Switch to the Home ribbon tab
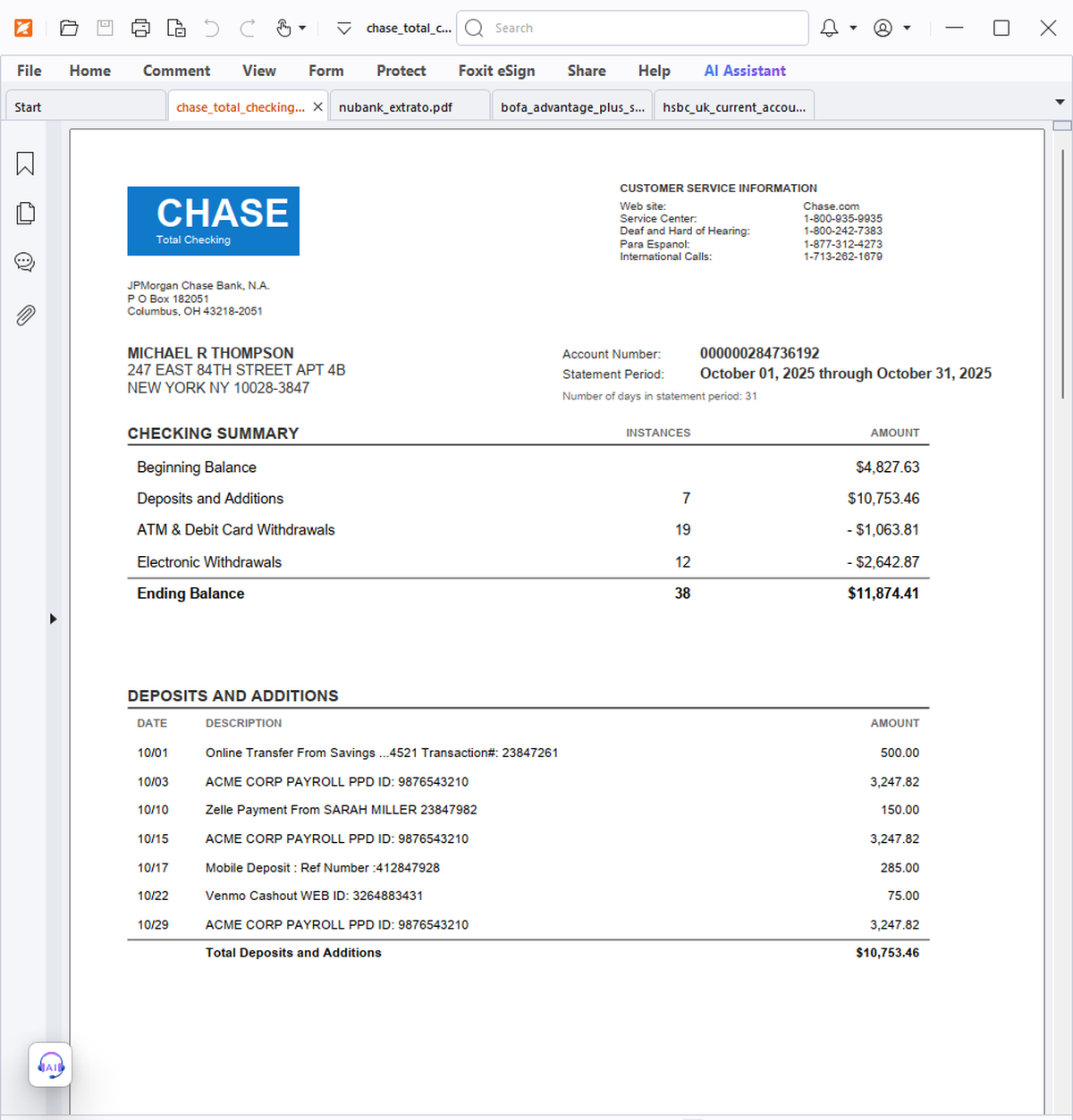Image resolution: width=1073 pixels, height=1120 pixels. pyautogui.click(x=90, y=71)
